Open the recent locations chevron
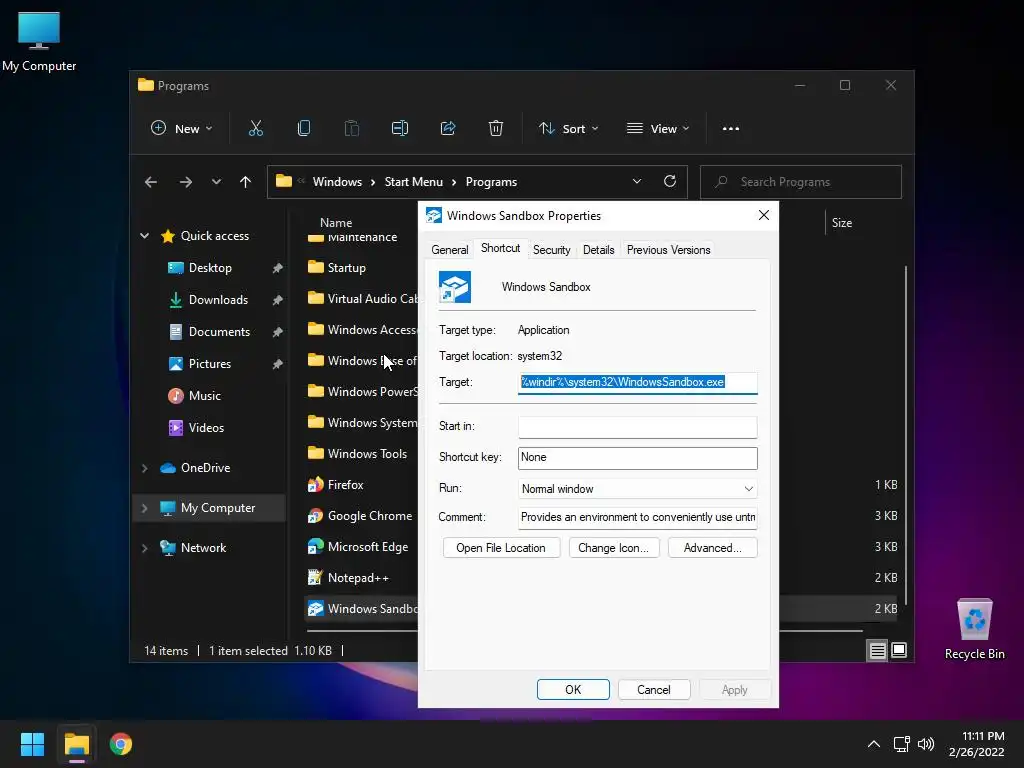 (x=216, y=182)
